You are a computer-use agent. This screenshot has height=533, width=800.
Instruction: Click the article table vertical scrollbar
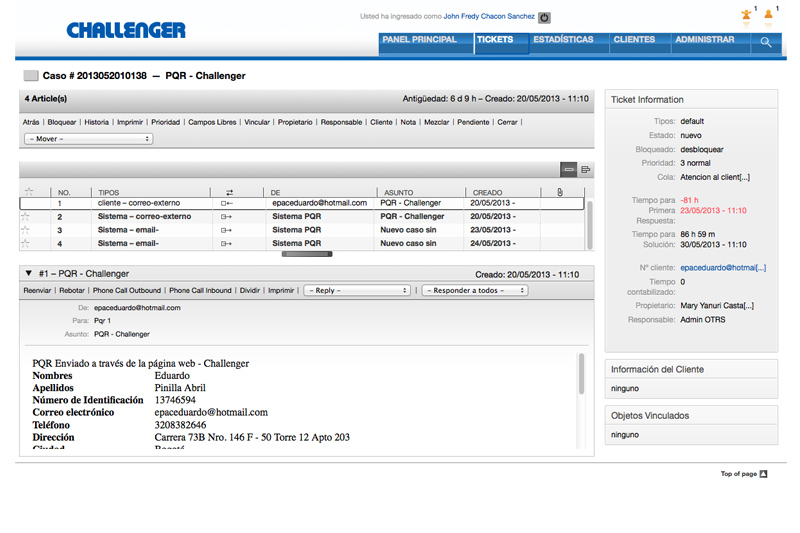coord(590,224)
